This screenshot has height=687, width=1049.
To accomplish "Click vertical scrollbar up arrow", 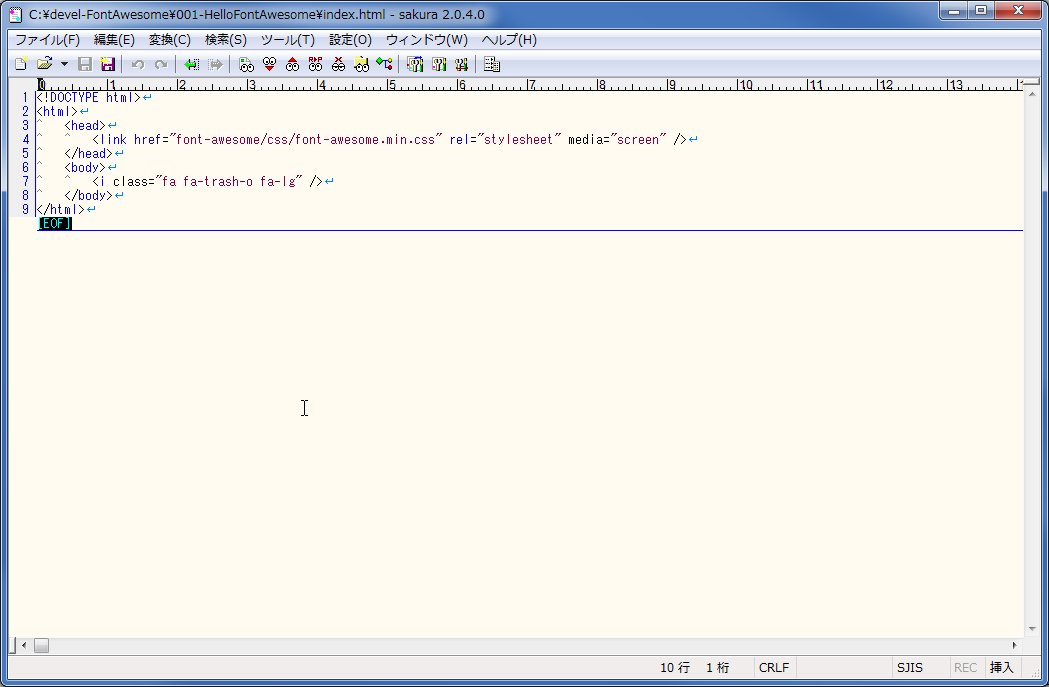I will [1032, 96].
